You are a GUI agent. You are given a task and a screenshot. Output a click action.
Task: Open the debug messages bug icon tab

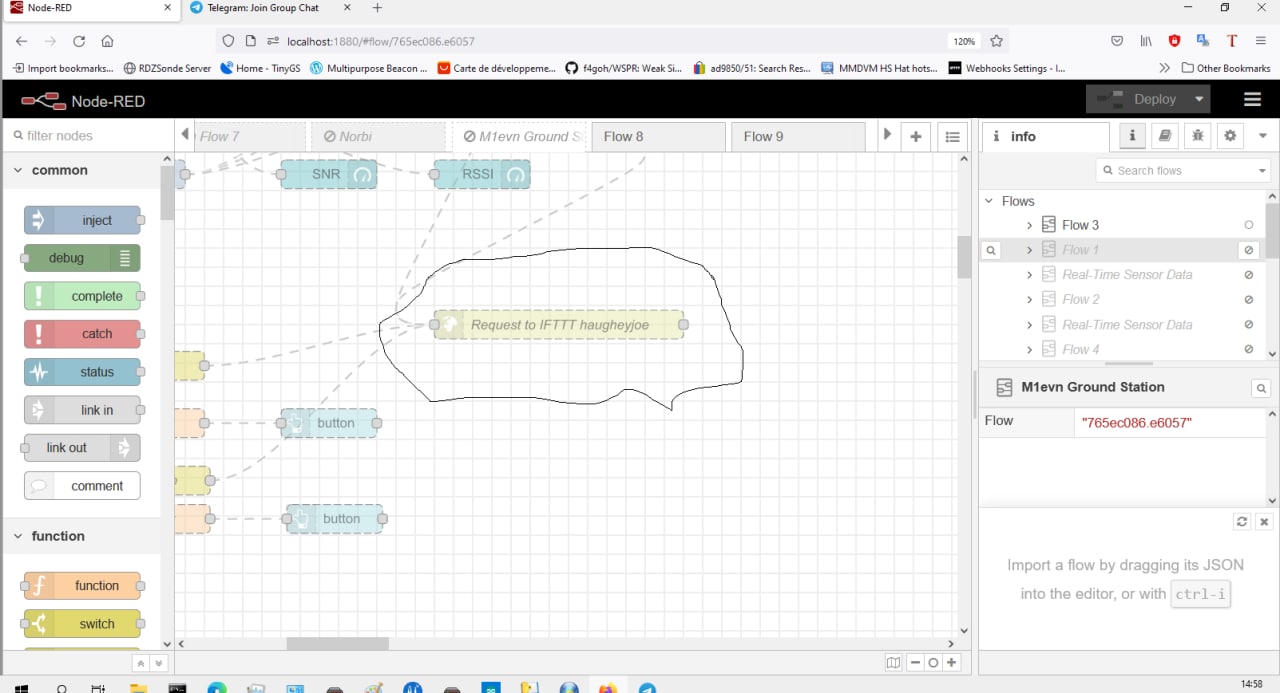[x=1197, y=136]
